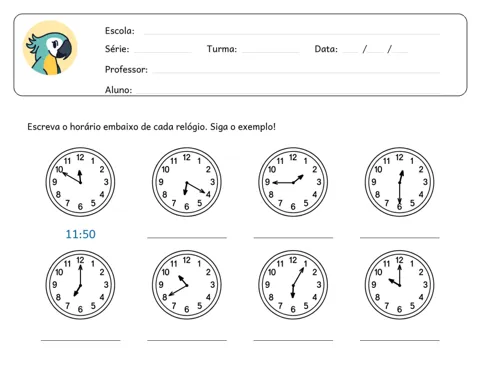Click the 'Professor:' label
The image size is (480, 384).
coord(126,69)
